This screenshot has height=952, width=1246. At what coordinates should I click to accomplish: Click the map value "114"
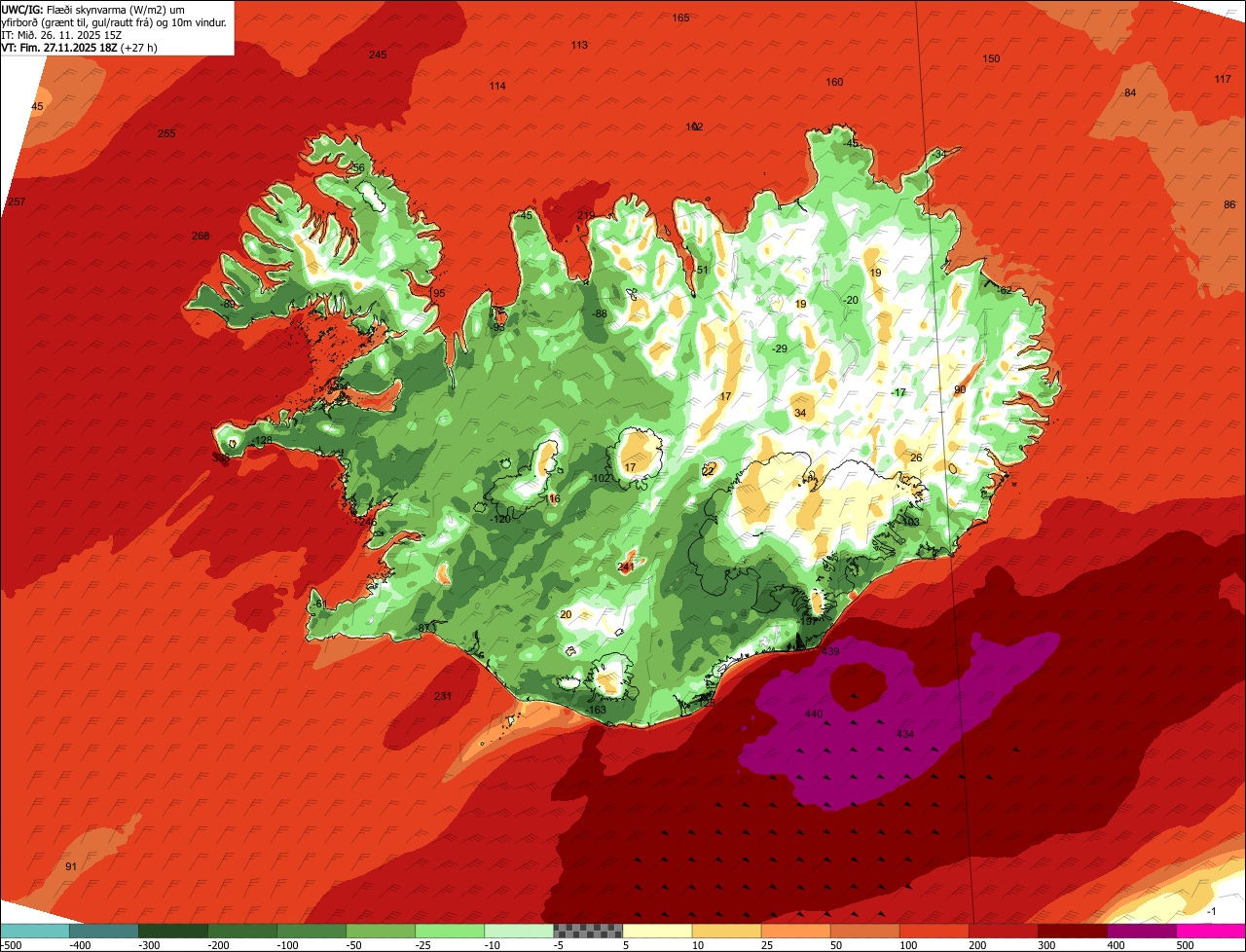pos(497,86)
